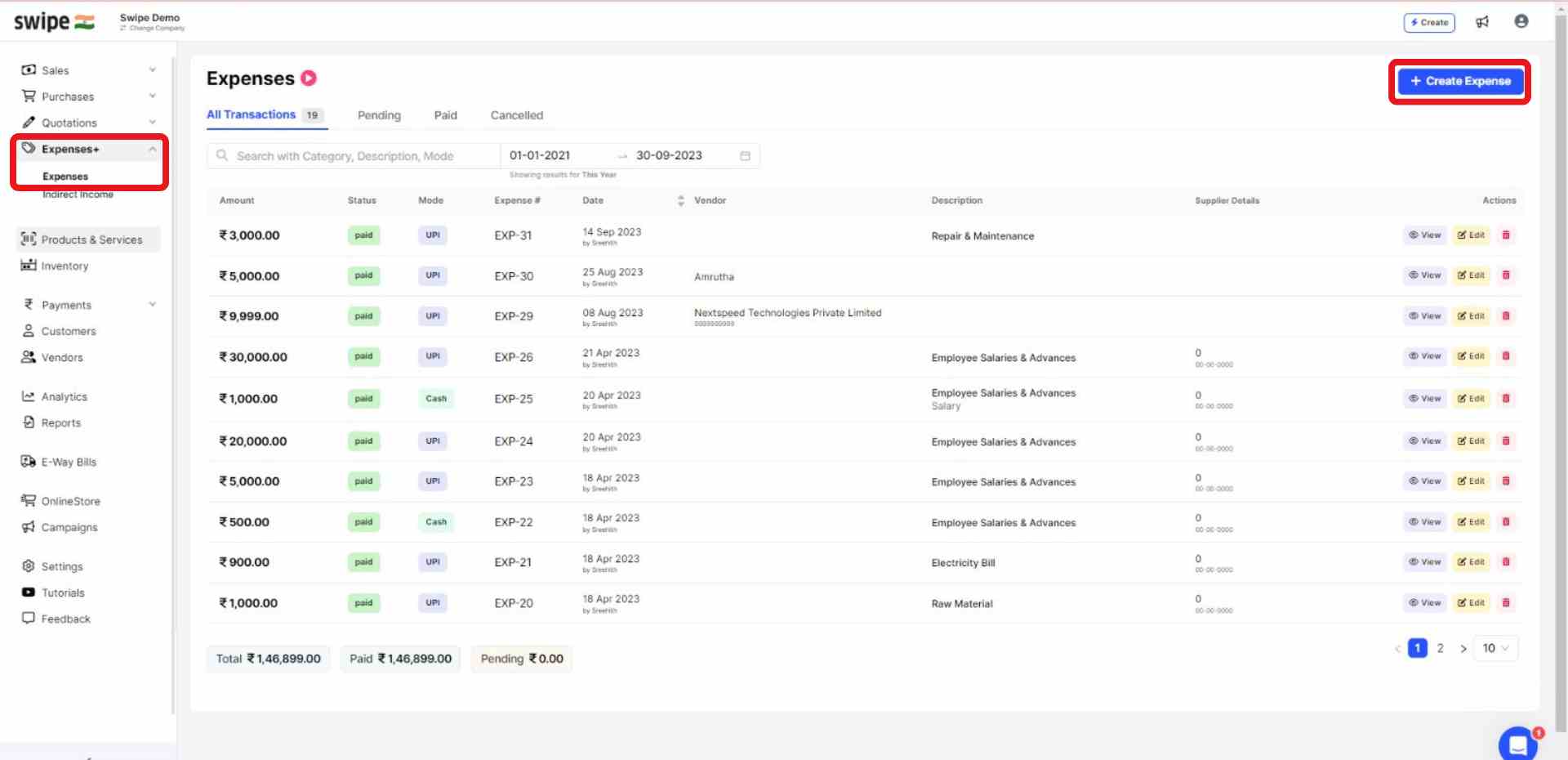Open the chat support bubble icon
1568x760 pixels.
click(1518, 744)
